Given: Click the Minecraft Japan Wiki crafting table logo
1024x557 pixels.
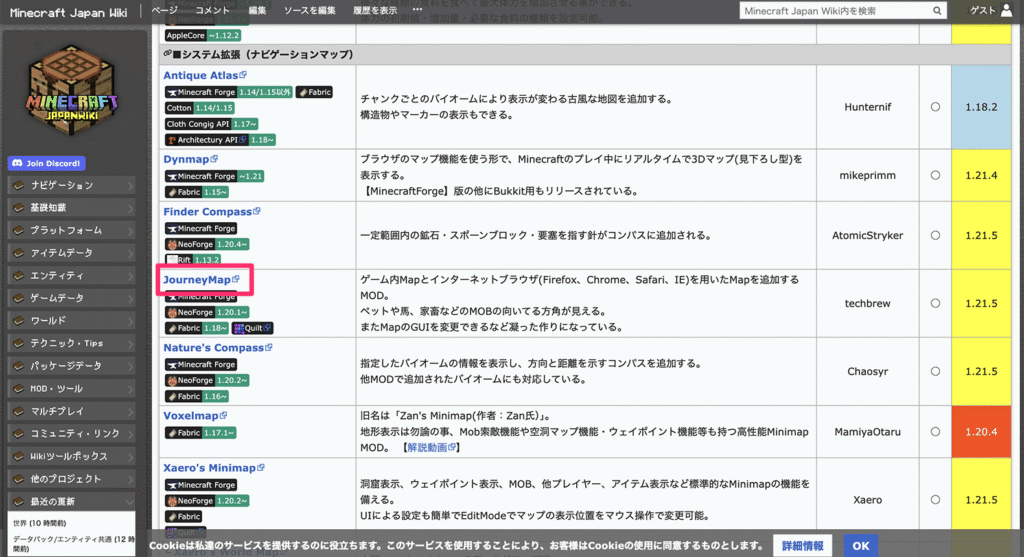Looking at the screenshot, I should (72, 91).
